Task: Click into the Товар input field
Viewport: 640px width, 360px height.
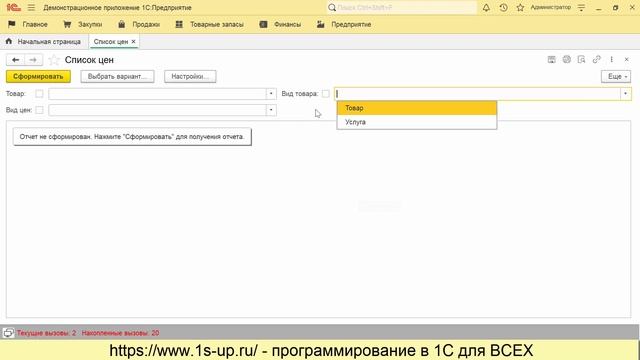Action: click(158, 94)
